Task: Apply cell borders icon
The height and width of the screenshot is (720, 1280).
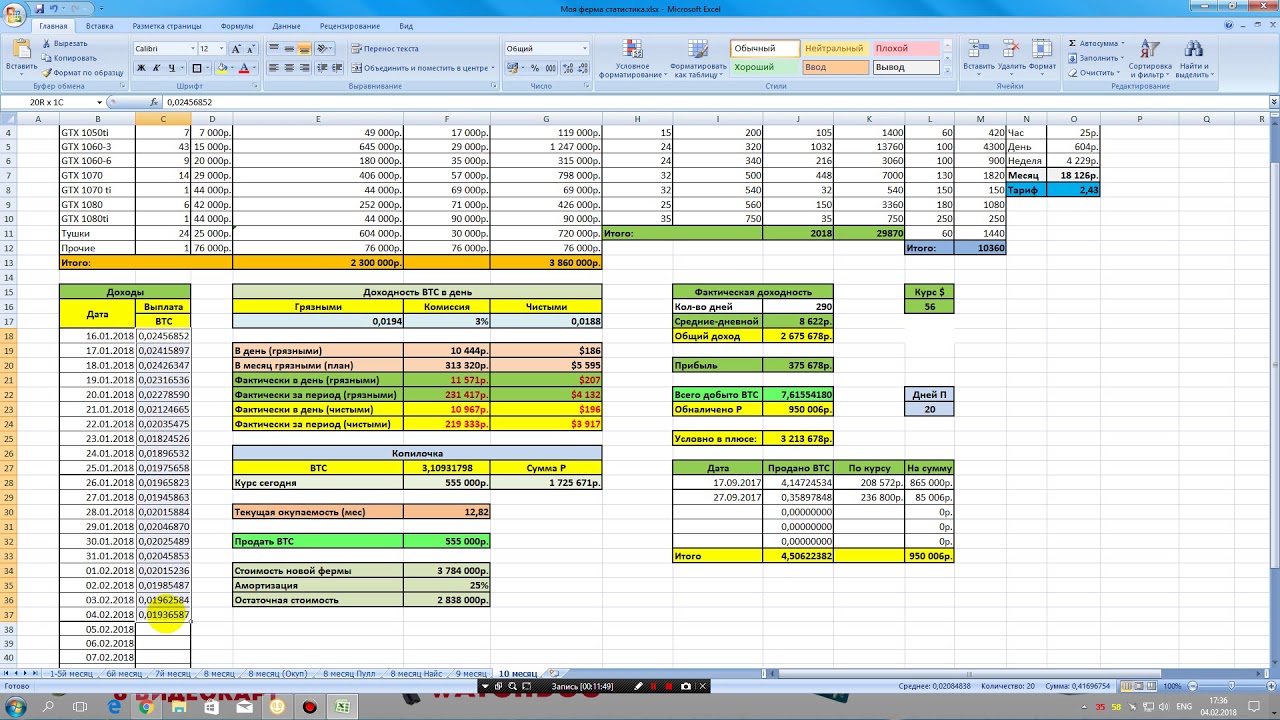Action: pos(197,68)
